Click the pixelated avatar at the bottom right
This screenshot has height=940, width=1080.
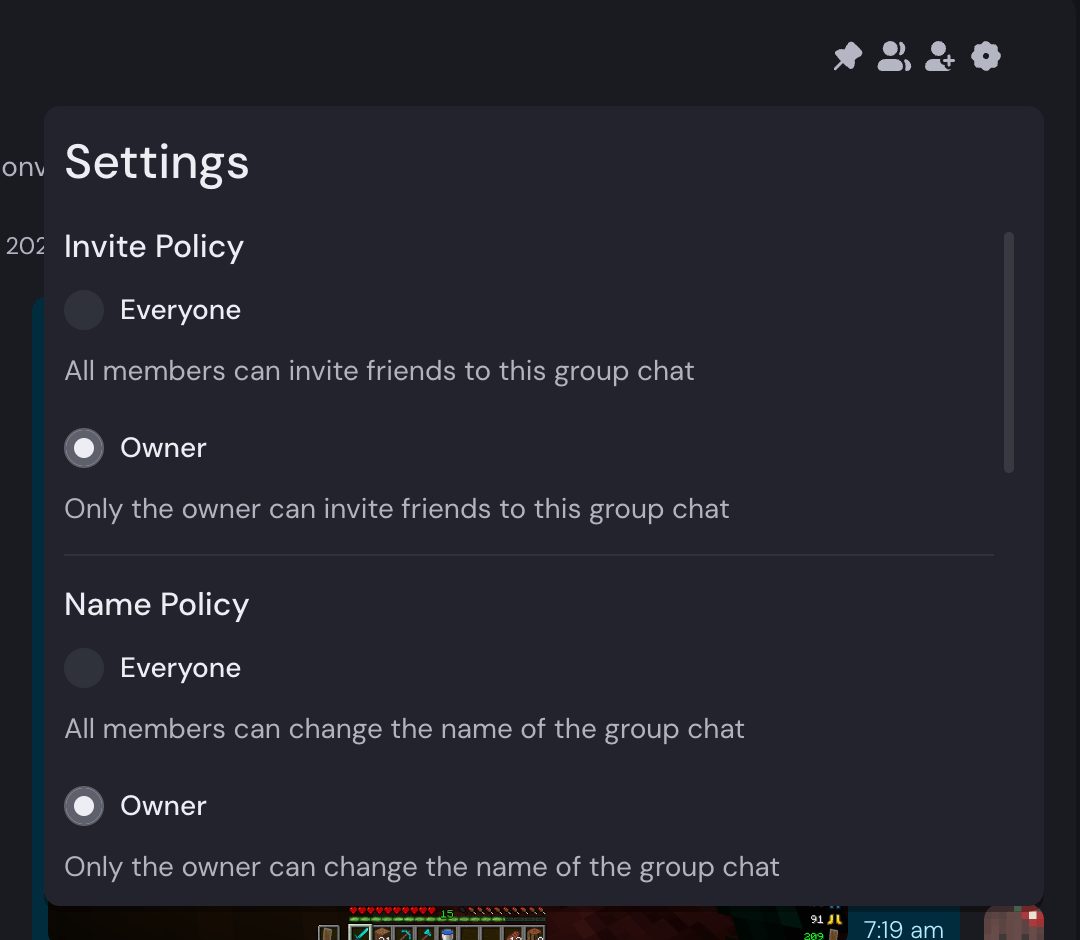(x=1013, y=924)
